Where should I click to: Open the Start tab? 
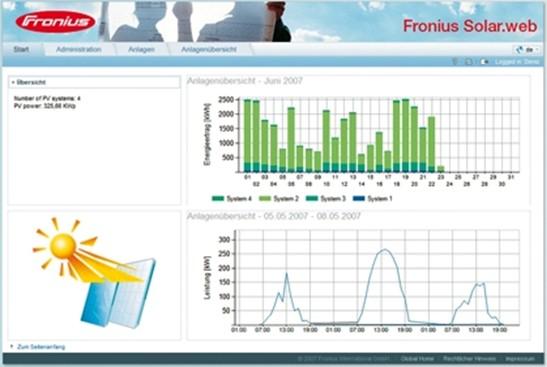pyautogui.click(x=21, y=50)
